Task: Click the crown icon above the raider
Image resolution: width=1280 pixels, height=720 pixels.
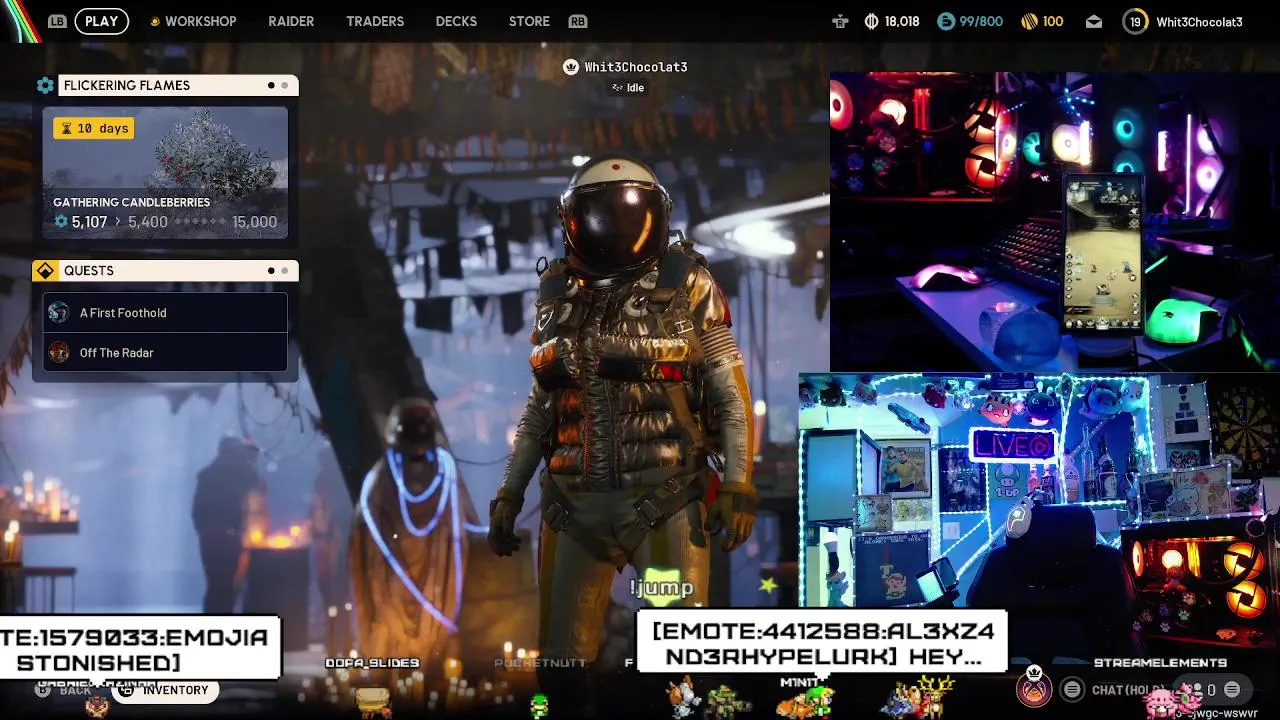Action: click(570, 67)
